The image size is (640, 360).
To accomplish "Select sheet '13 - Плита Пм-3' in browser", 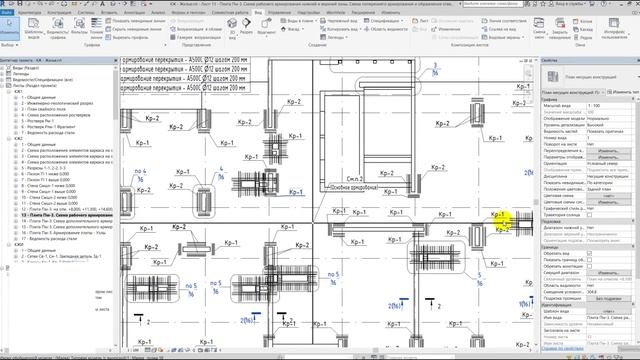I will [x=67, y=215].
